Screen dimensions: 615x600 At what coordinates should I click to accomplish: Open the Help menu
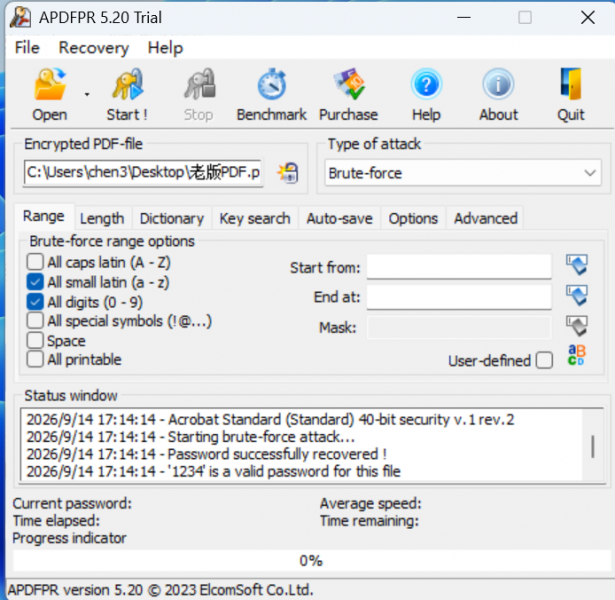tap(165, 48)
